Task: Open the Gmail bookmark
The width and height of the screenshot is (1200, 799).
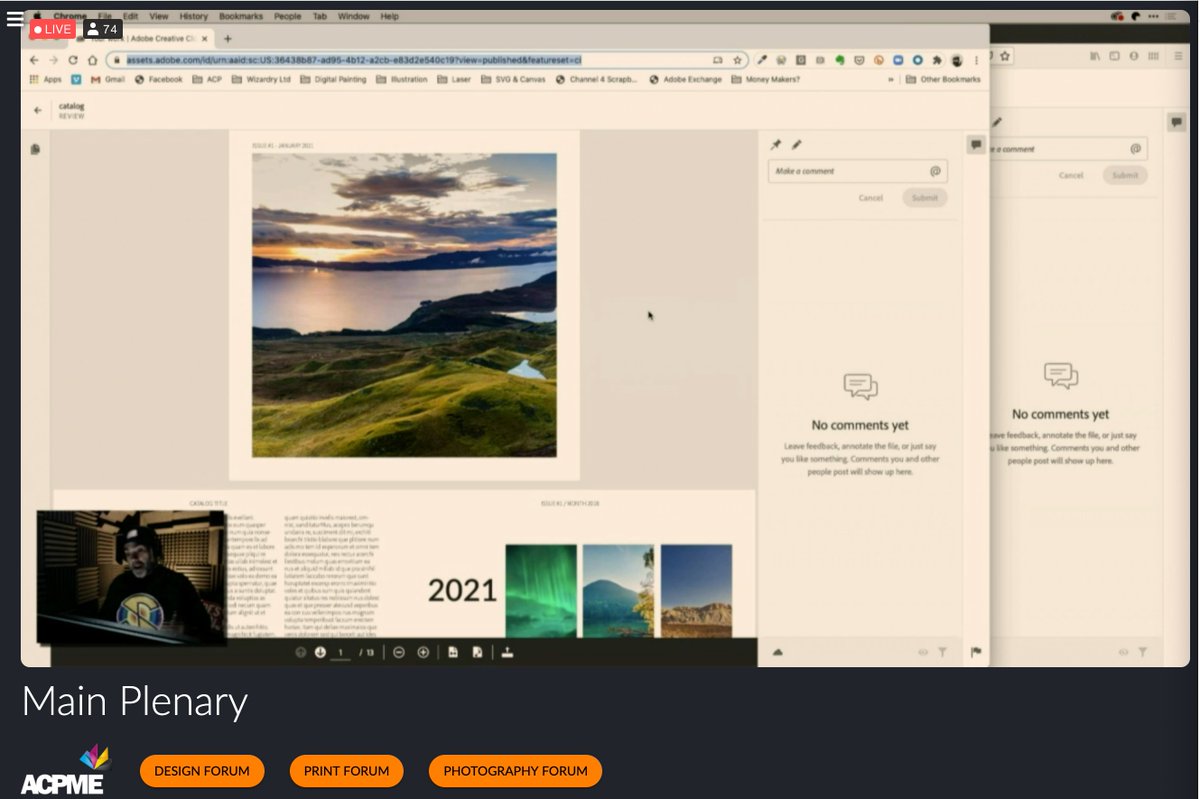Action: (x=108, y=79)
